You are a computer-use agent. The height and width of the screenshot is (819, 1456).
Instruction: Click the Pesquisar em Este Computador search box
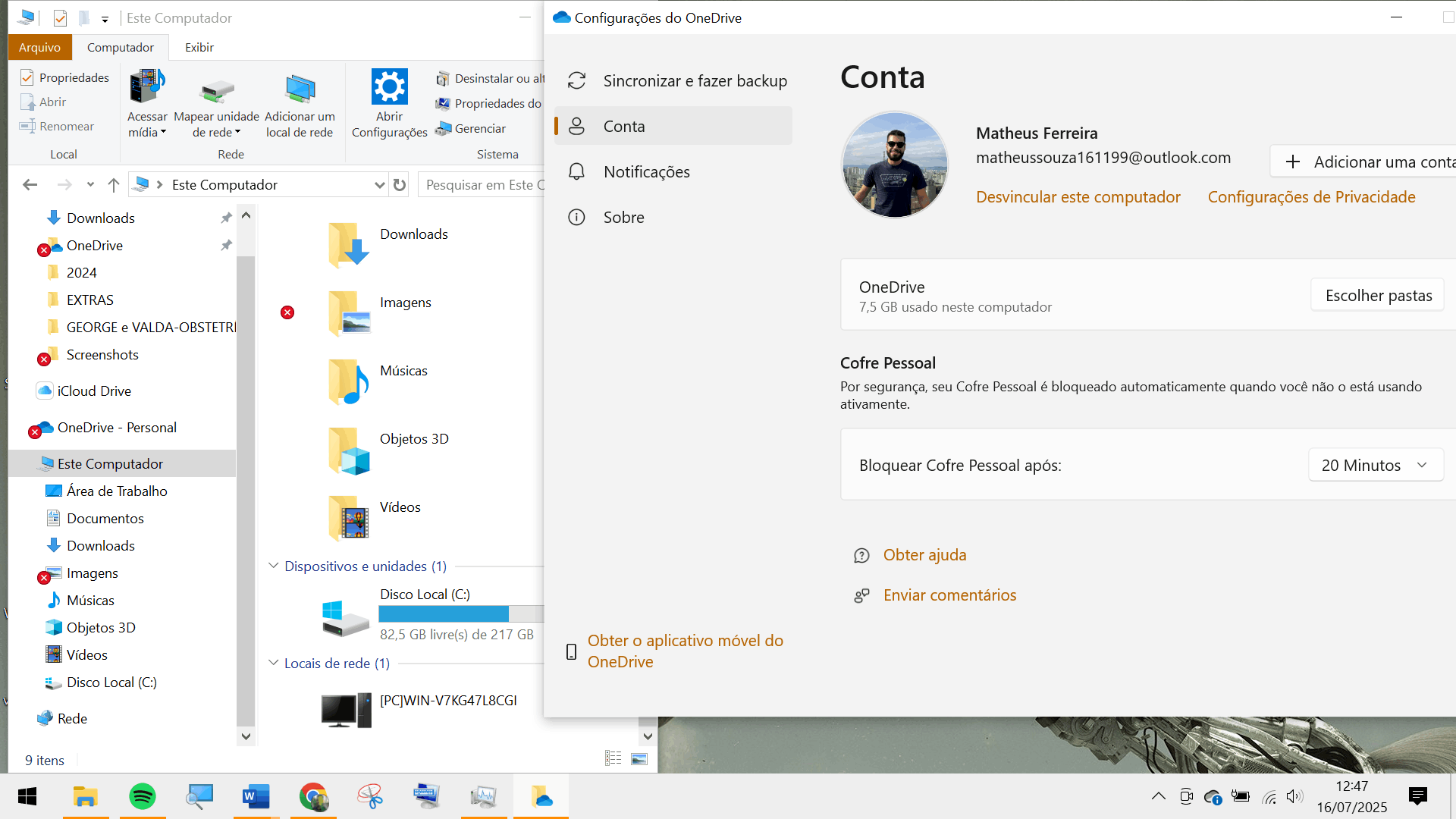[482, 184]
